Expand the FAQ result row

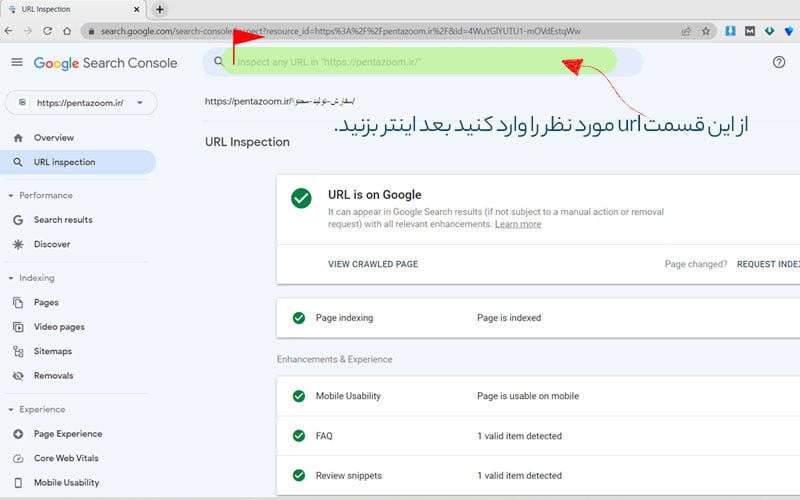[x=538, y=436]
